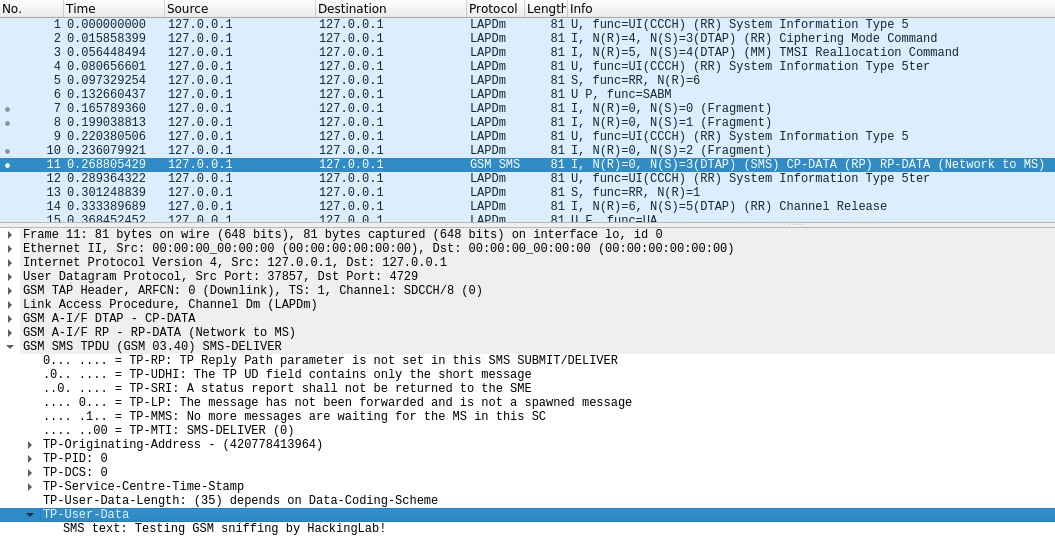Sort packets by the Time column
This screenshot has height=543, width=1055.
point(114,9)
